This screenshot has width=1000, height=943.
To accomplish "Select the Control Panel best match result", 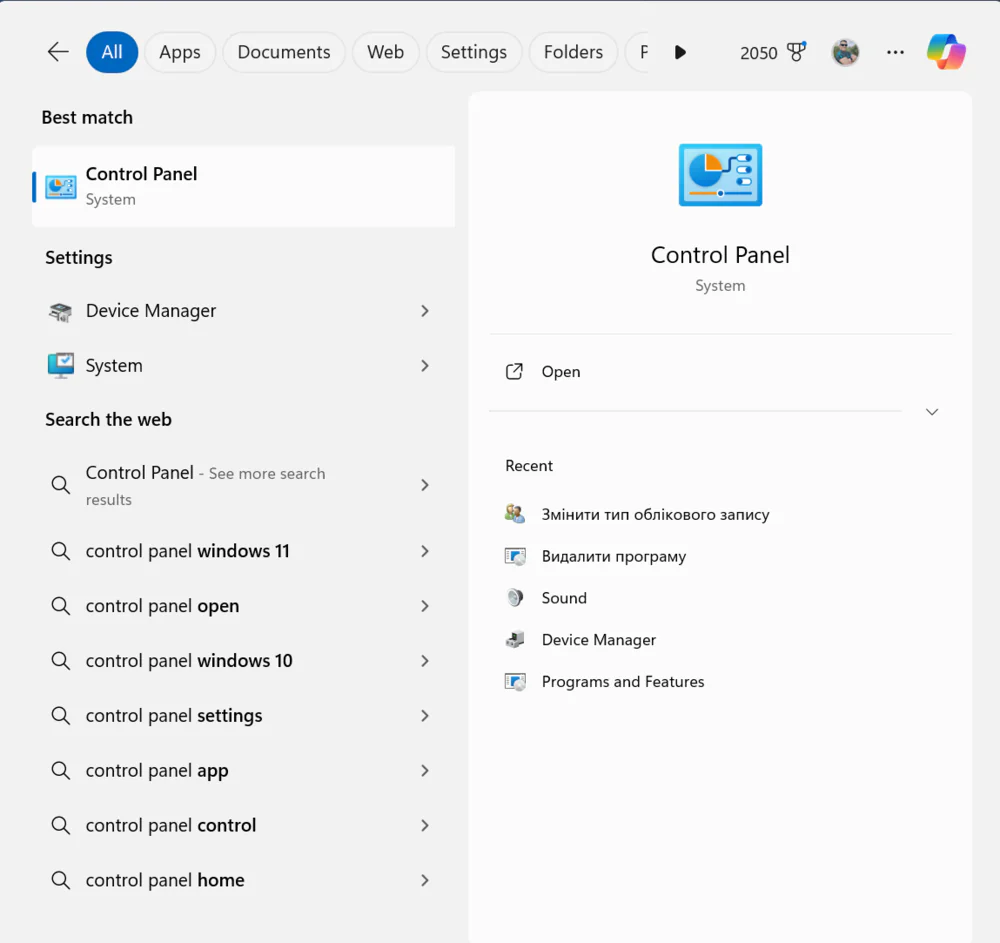I will (244, 186).
